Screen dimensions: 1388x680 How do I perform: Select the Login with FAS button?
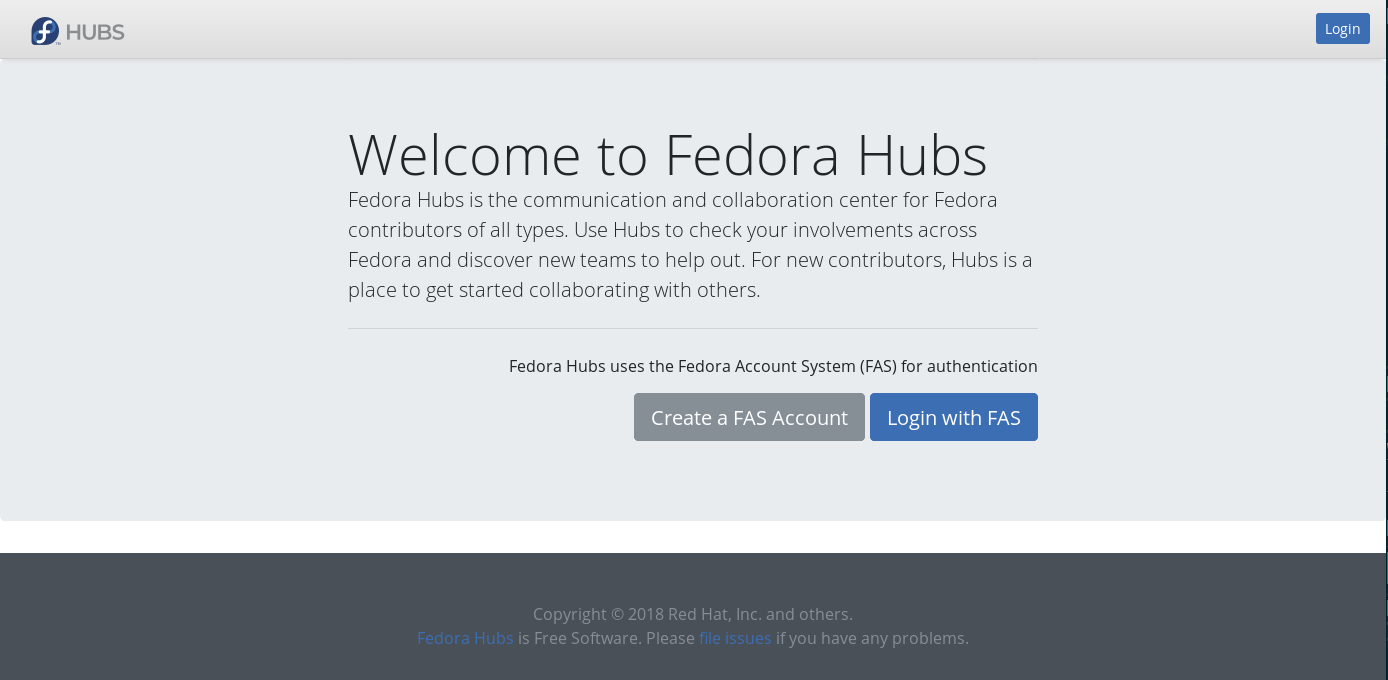tap(954, 417)
